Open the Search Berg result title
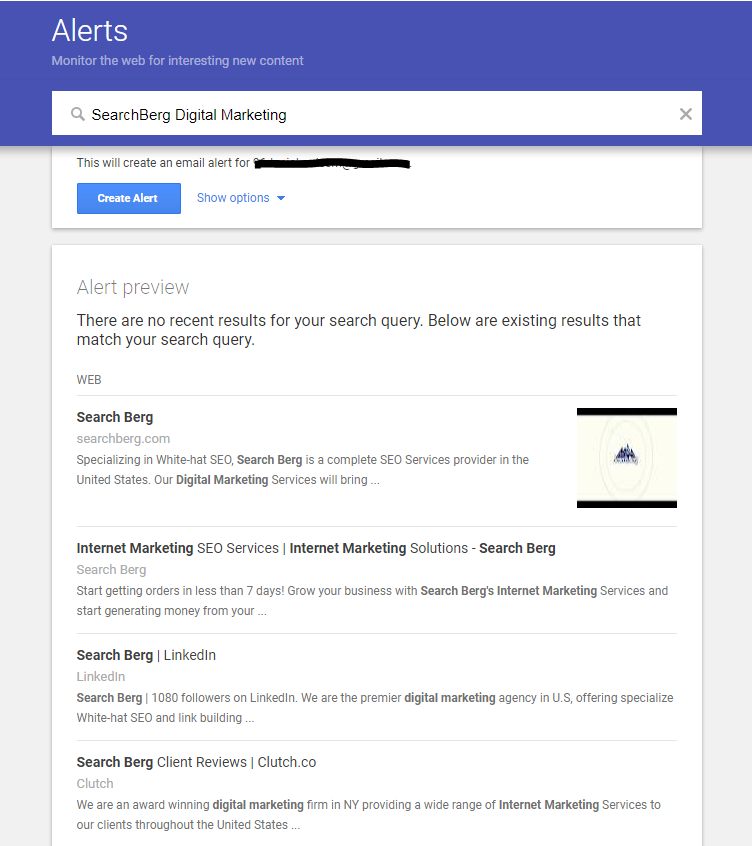Image resolution: width=752 pixels, height=846 pixels. coord(115,417)
